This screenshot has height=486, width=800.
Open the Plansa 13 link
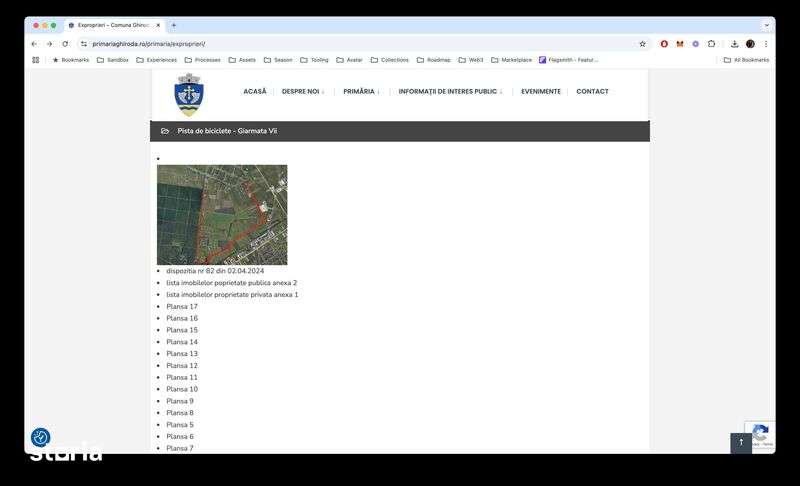pos(182,353)
